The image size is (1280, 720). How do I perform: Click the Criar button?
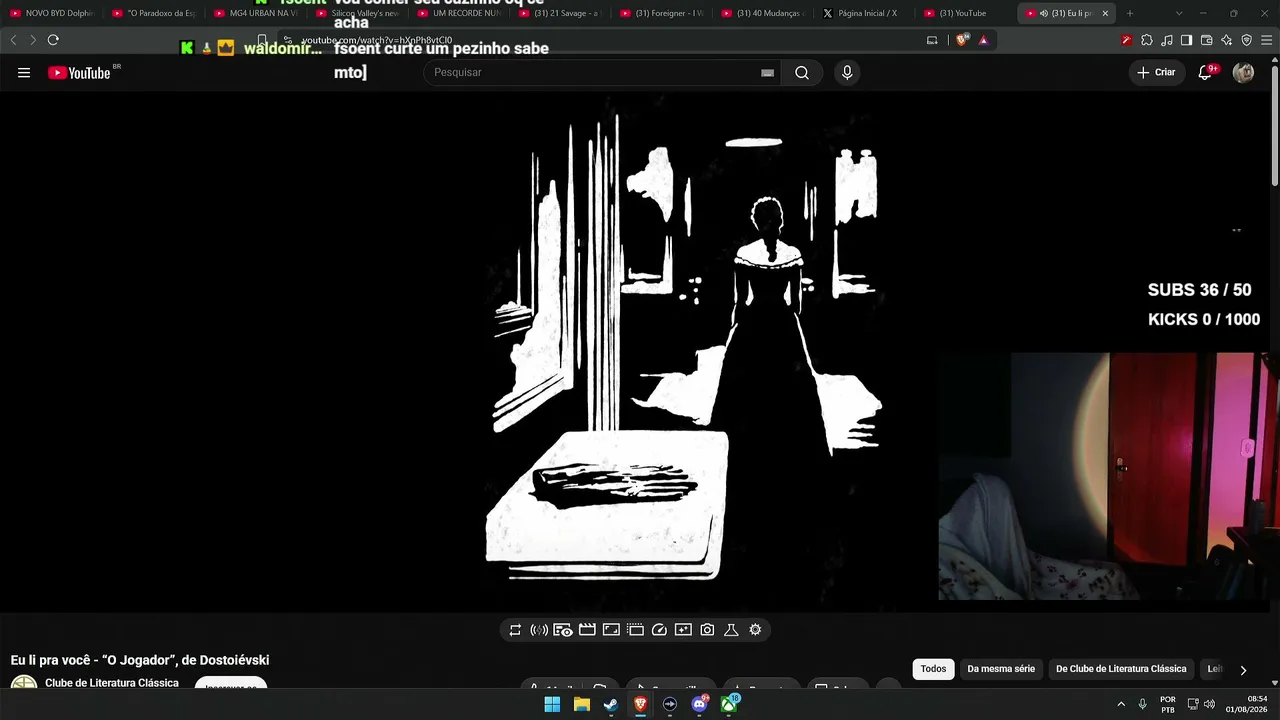[x=1156, y=72]
